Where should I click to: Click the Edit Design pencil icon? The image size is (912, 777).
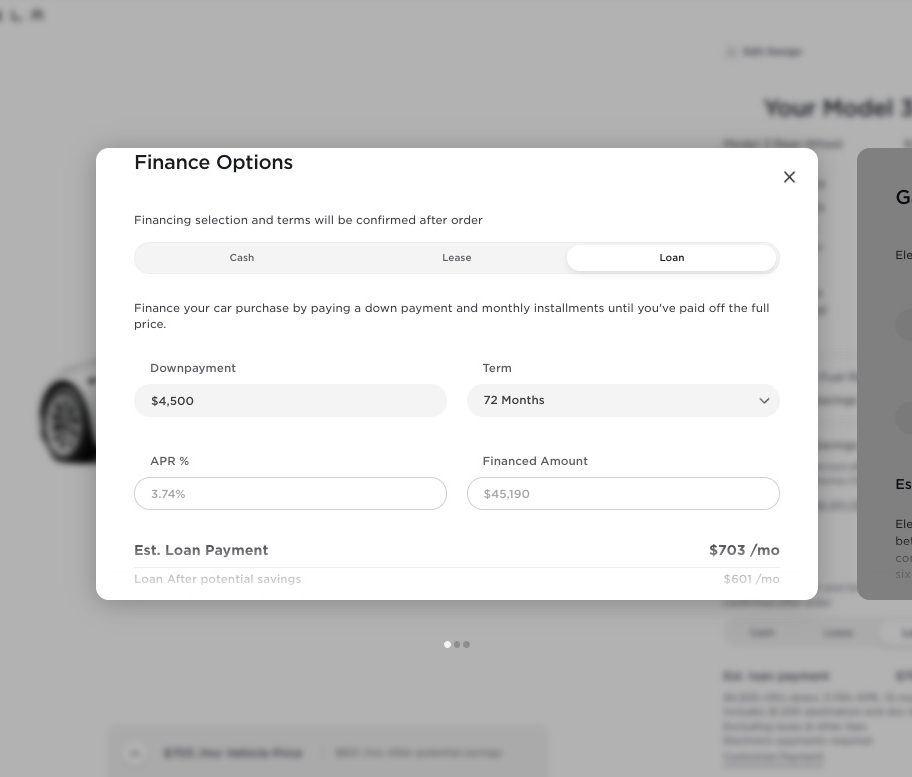pos(731,52)
